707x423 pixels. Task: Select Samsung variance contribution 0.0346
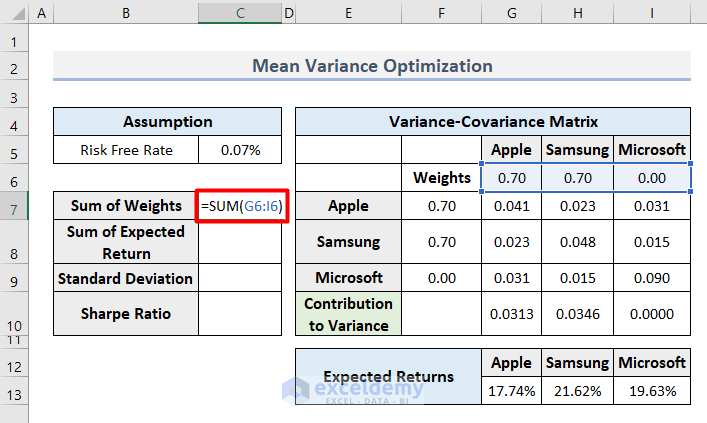point(576,313)
